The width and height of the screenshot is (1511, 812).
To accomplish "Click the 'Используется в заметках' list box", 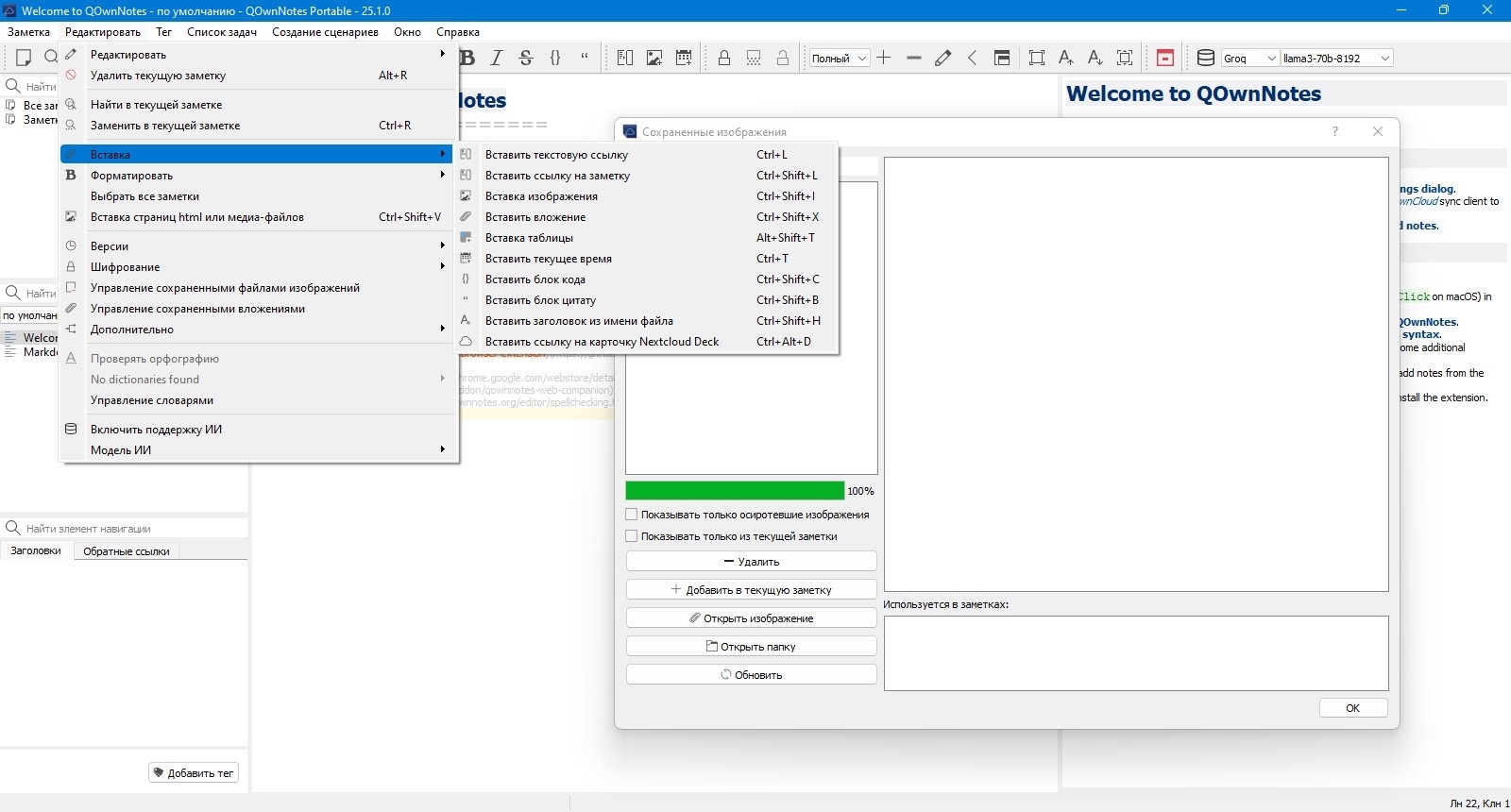I will [x=1136, y=653].
